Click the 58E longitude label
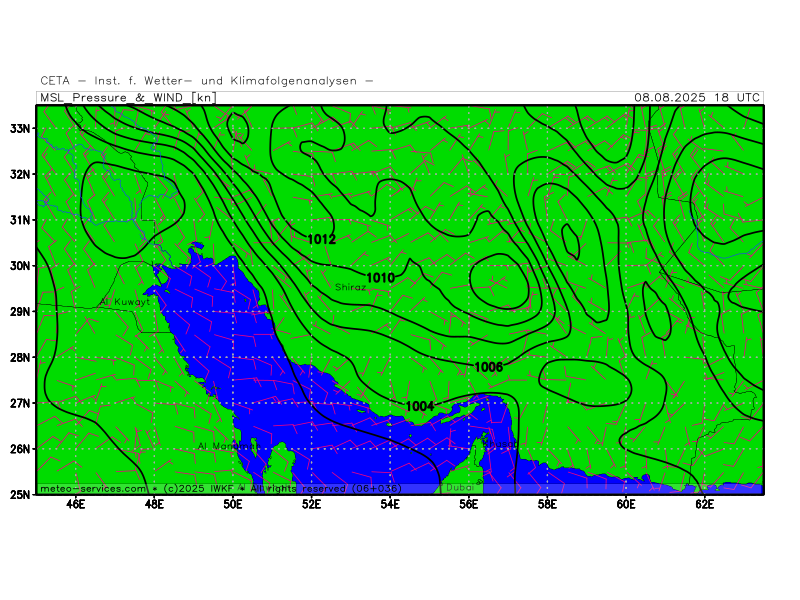This screenshot has width=800, height=600. click(547, 505)
